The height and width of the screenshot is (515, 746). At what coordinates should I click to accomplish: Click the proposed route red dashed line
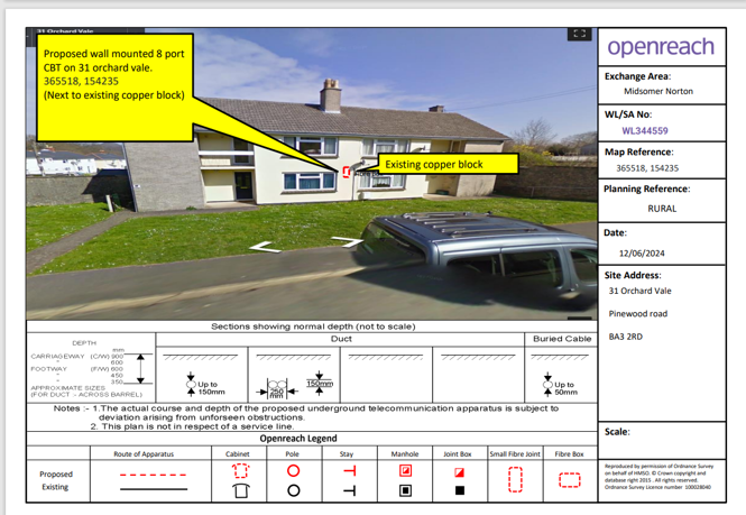tap(153, 475)
